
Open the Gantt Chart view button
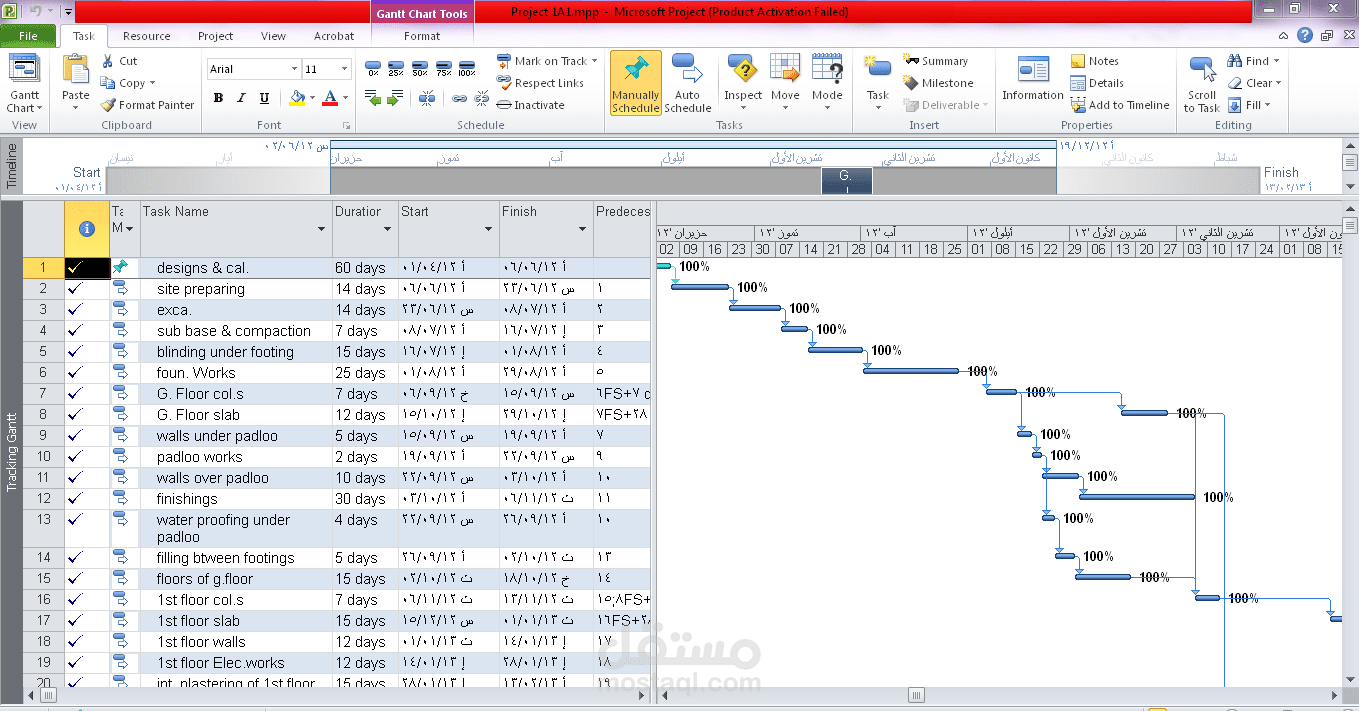pos(25,84)
